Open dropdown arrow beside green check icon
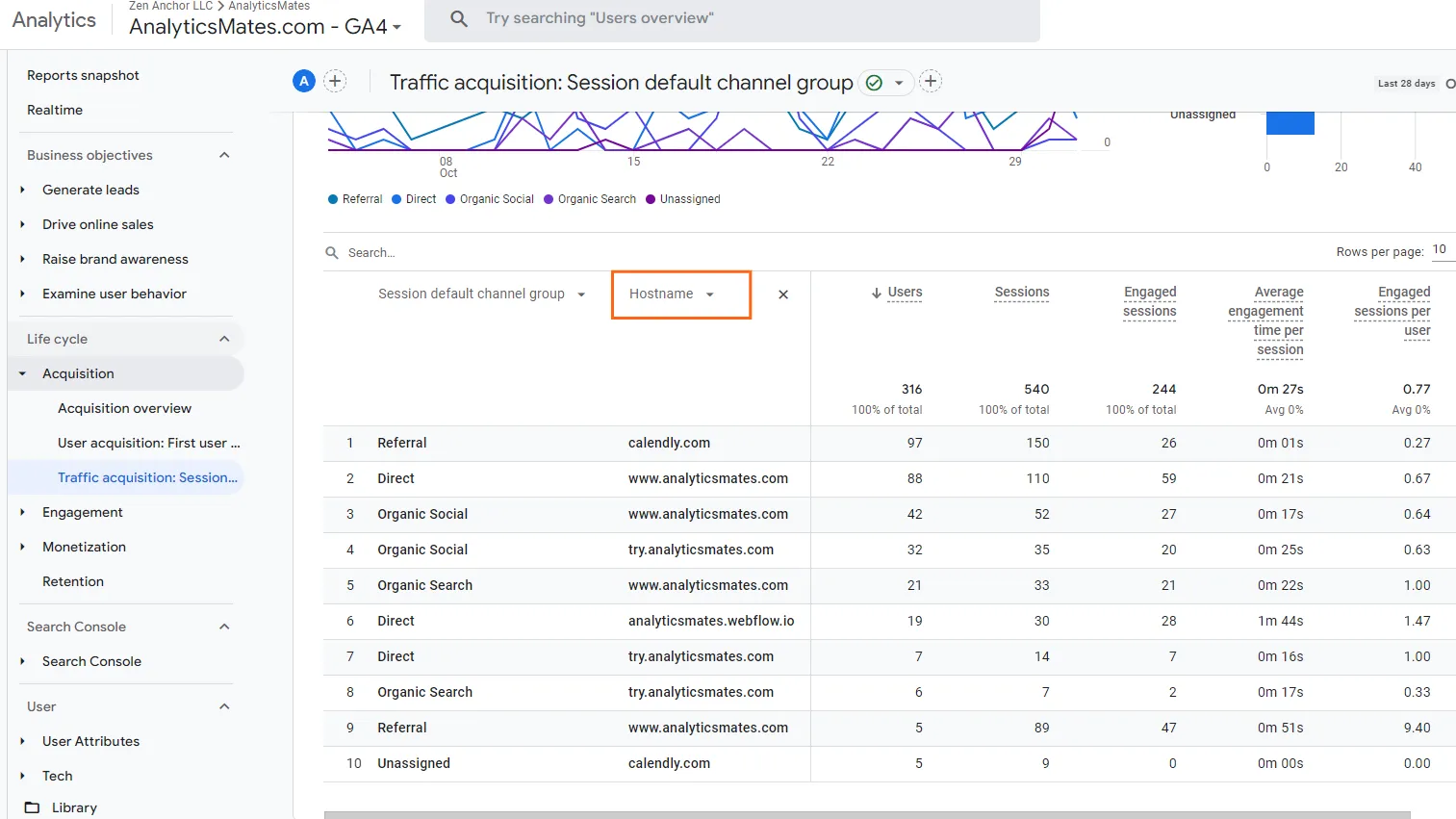Image resolution: width=1456 pixels, height=819 pixels. pyautogui.click(x=899, y=83)
